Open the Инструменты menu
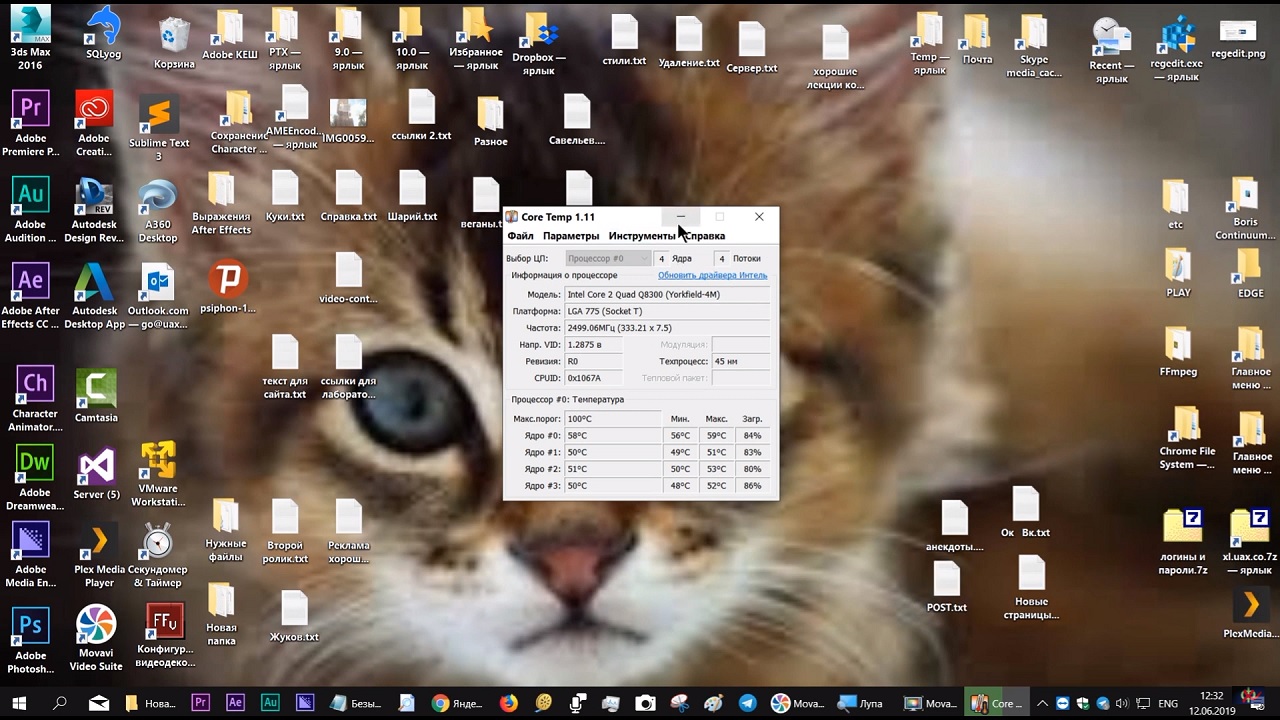 [x=640, y=236]
